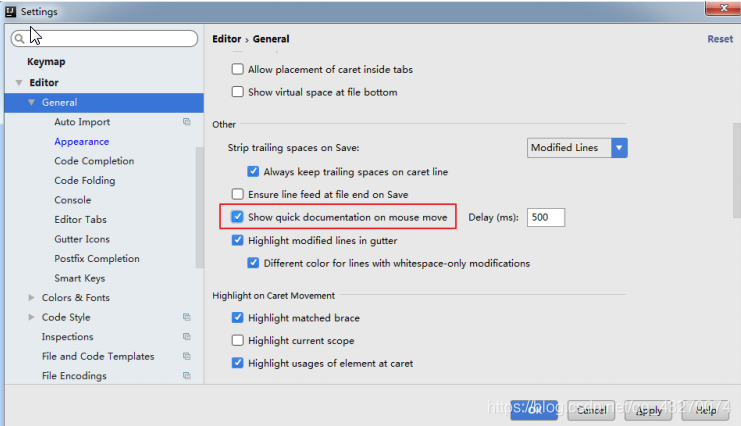The width and height of the screenshot is (741, 426).
Task: Open File Encodings settings
Action: coord(74,376)
